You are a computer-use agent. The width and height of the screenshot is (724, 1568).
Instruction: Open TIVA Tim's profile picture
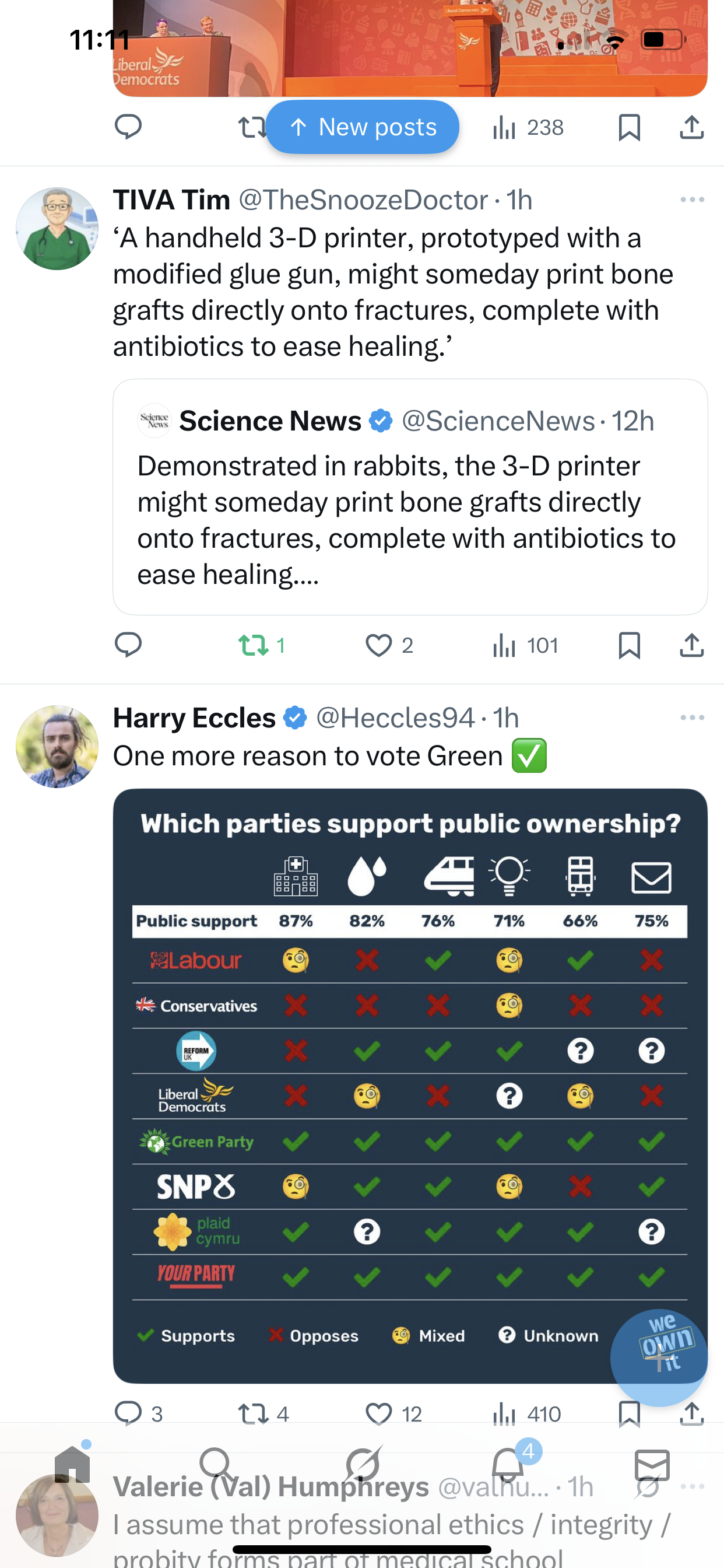[57, 228]
